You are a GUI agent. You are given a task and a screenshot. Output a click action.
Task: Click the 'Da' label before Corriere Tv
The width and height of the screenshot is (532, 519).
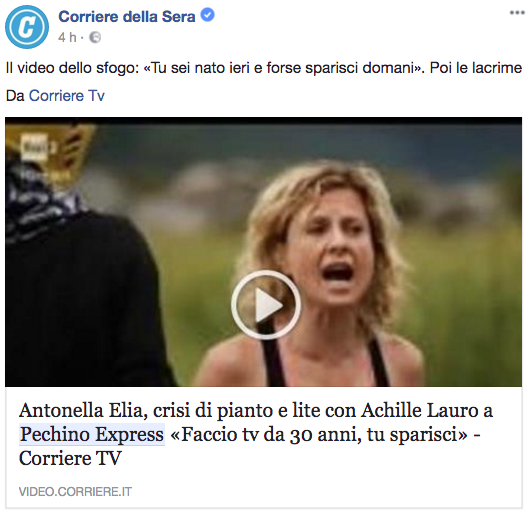coord(15,96)
